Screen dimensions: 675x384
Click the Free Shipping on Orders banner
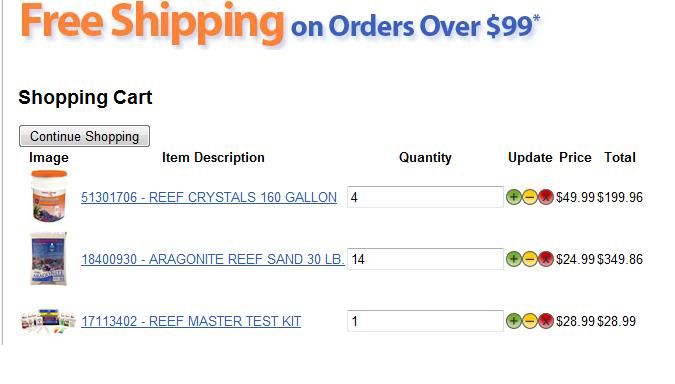pyautogui.click(x=280, y=24)
